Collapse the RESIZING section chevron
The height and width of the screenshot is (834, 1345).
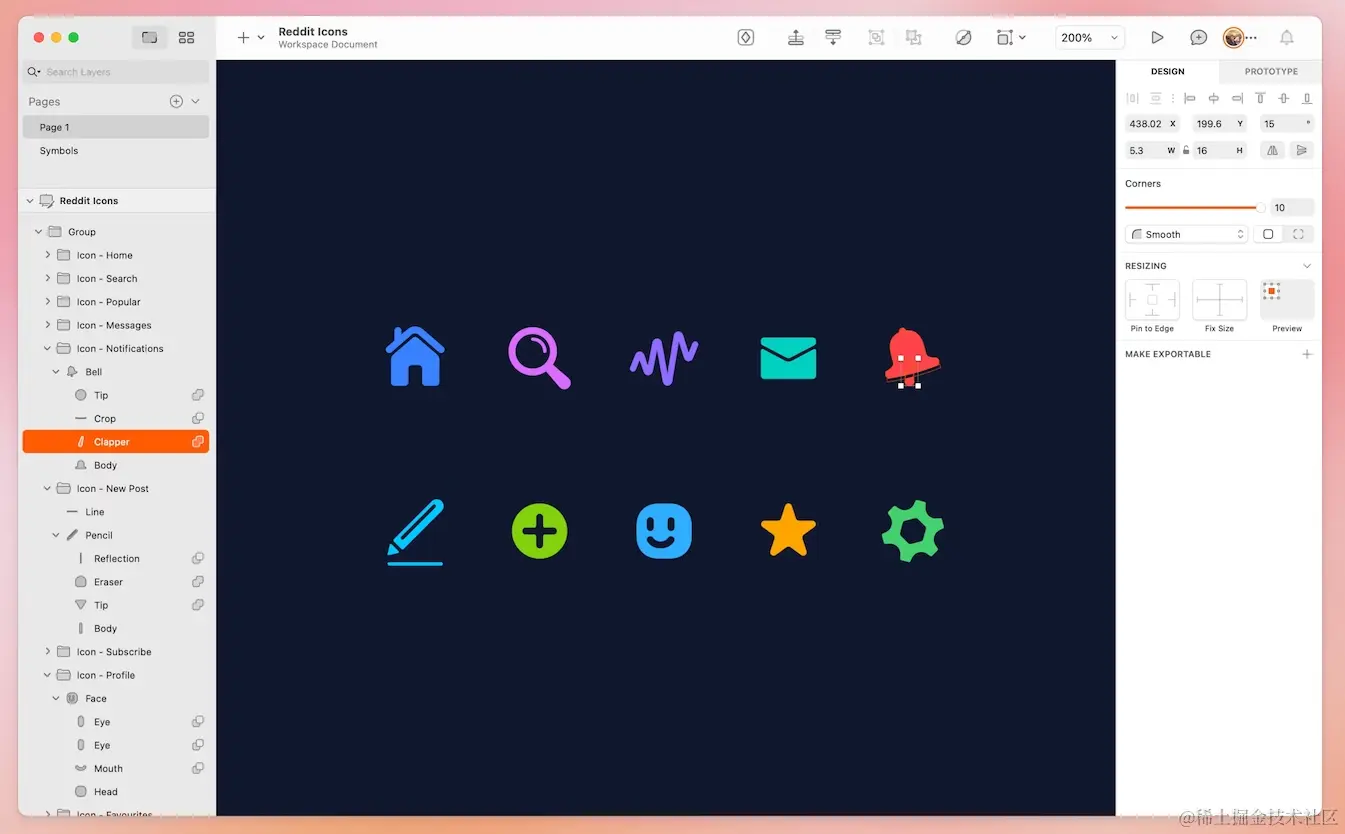click(x=1307, y=266)
